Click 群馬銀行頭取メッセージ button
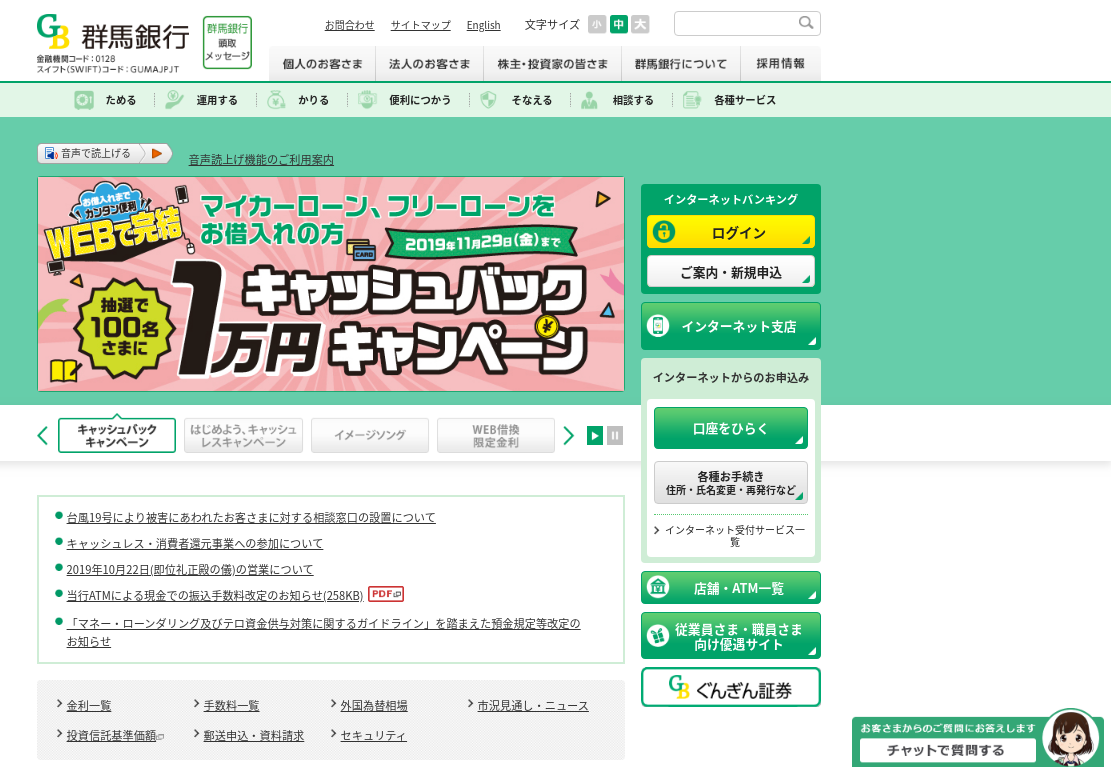 pos(227,43)
